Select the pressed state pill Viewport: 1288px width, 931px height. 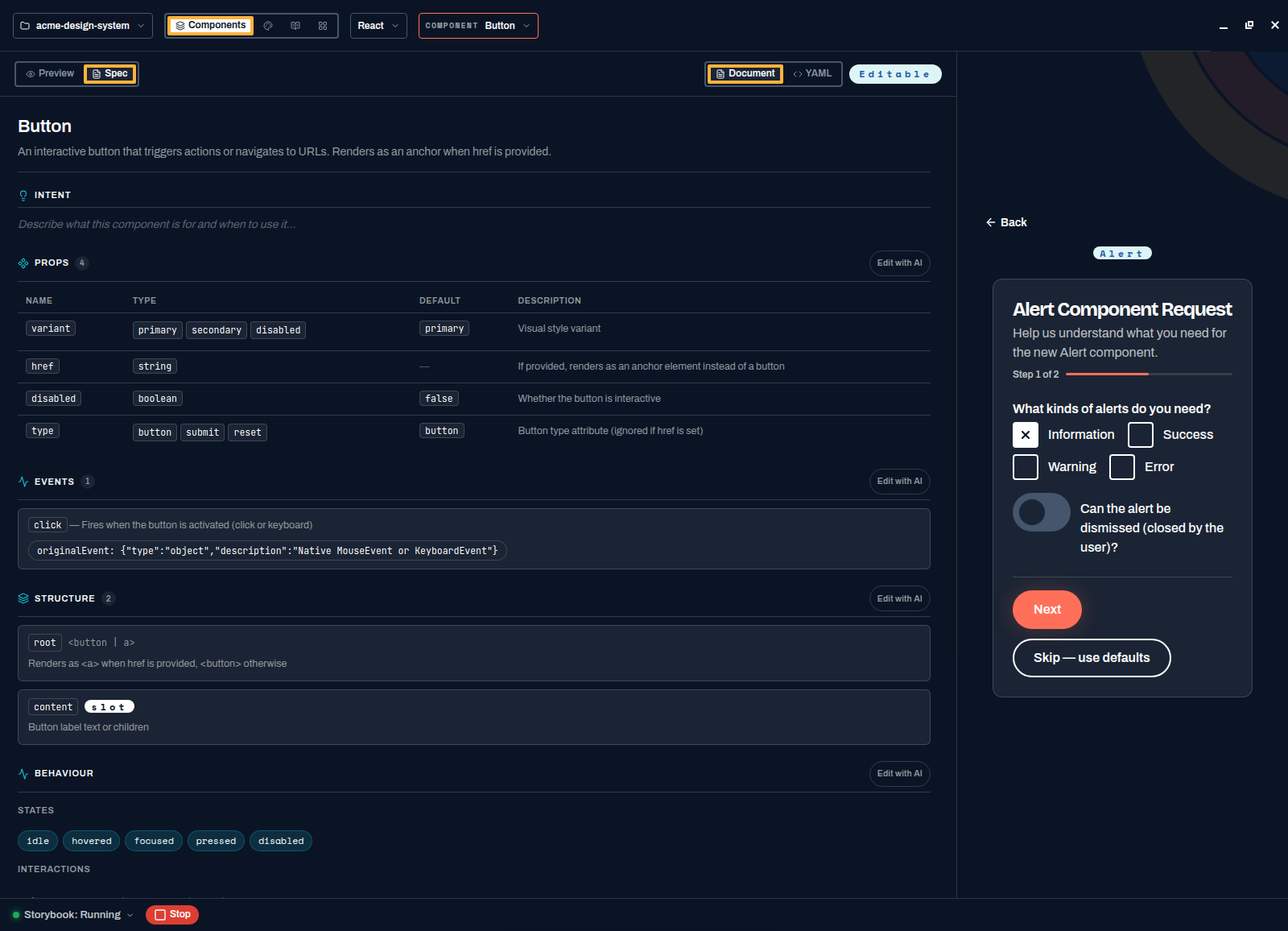click(x=216, y=841)
